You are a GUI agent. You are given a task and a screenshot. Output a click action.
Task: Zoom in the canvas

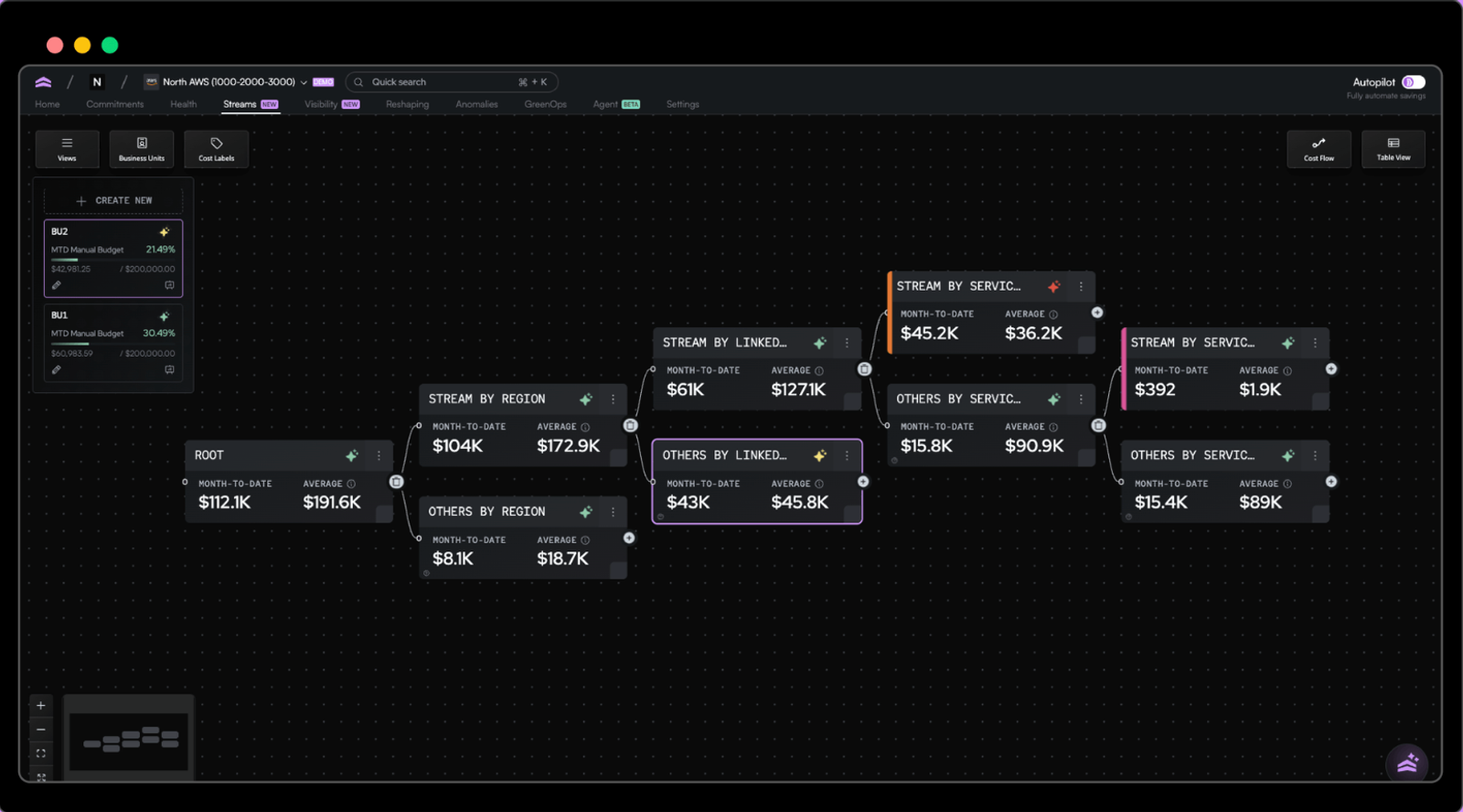(40, 705)
